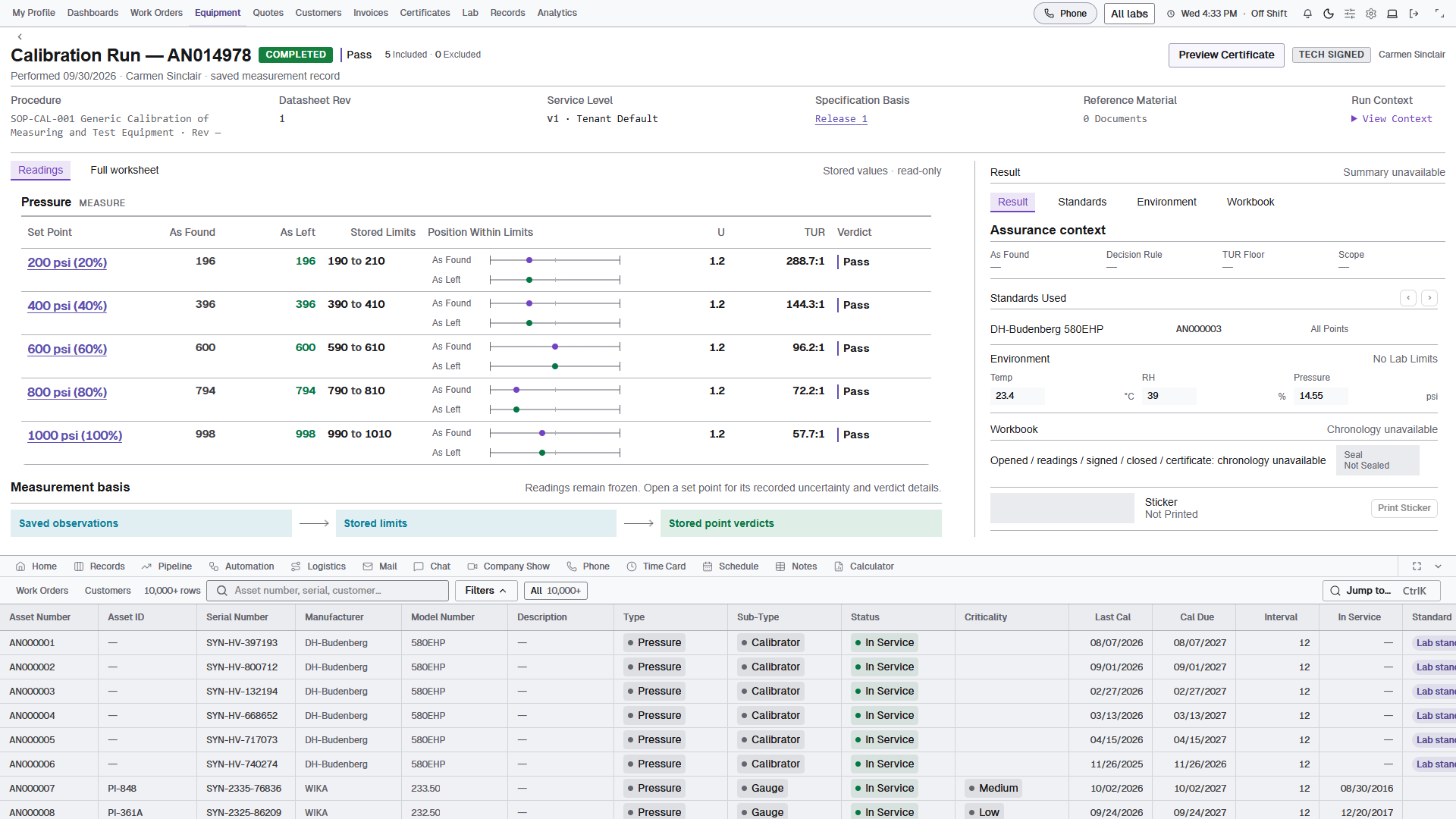Viewport: 1456px width, 819px height.
Task: Open the Workbook result tab
Action: tap(1250, 202)
